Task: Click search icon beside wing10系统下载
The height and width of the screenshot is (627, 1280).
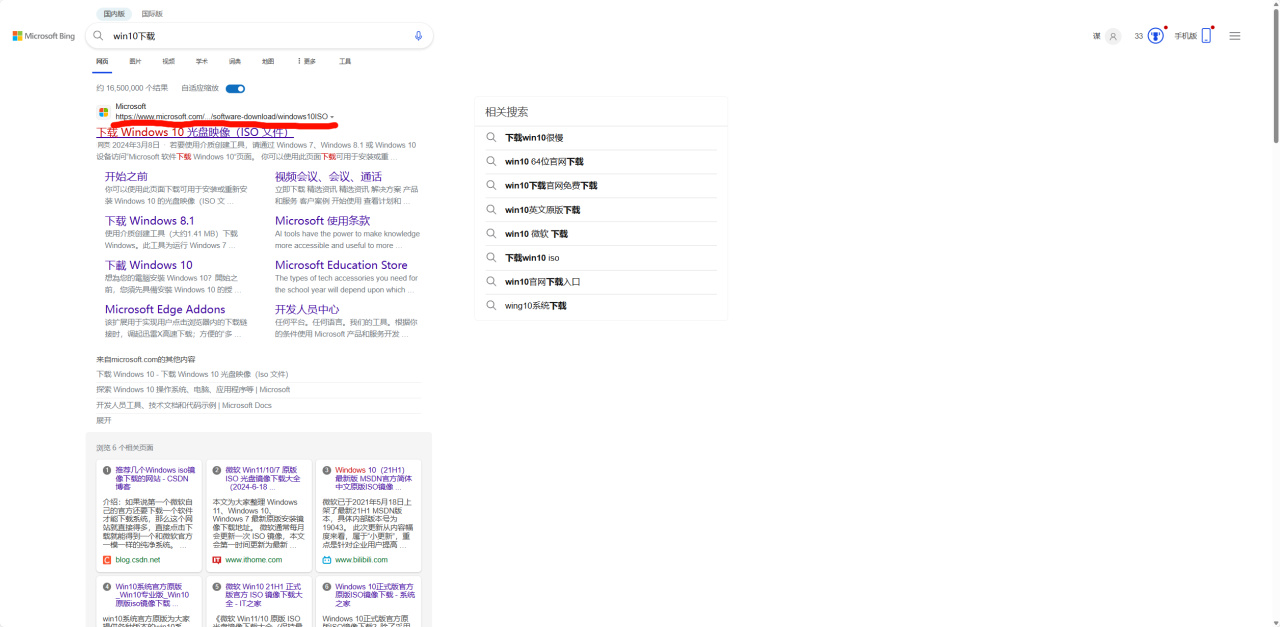Action: click(x=491, y=306)
